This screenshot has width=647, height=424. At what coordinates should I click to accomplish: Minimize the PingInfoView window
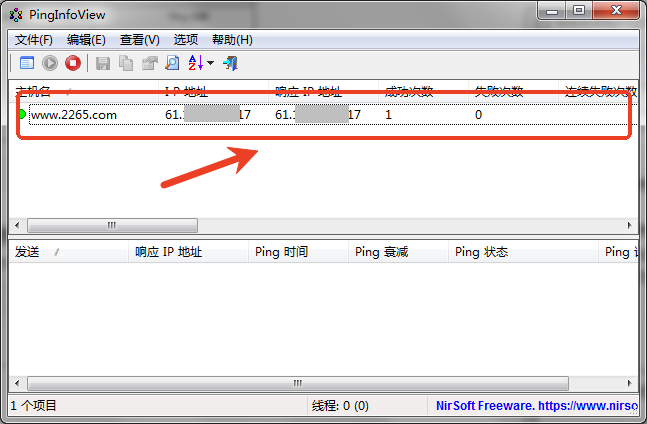552,11
